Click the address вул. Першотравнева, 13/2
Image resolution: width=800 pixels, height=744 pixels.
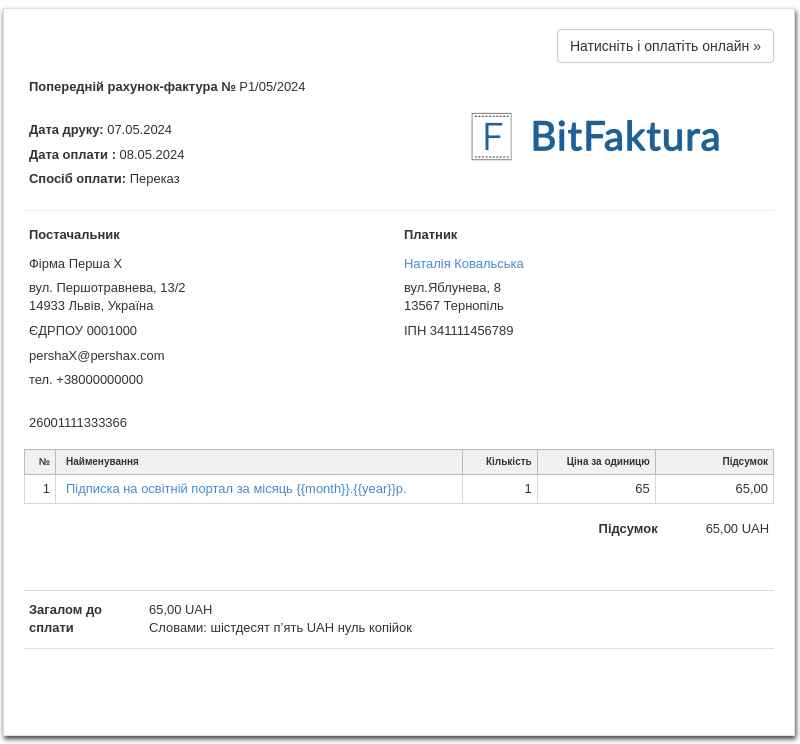[107, 288]
